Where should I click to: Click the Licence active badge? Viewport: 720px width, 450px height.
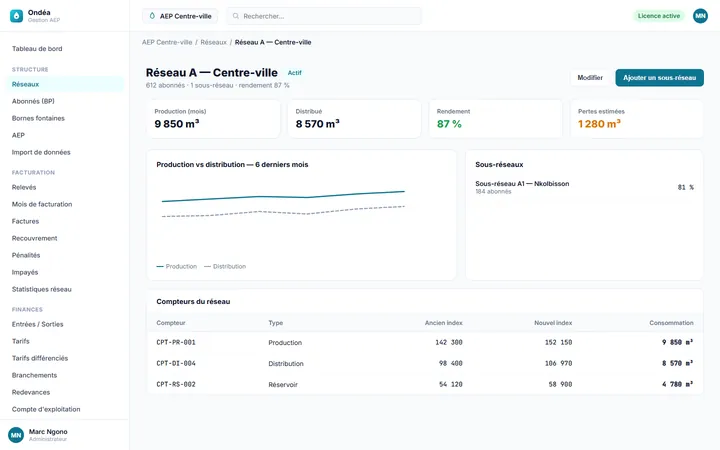point(658,16)
